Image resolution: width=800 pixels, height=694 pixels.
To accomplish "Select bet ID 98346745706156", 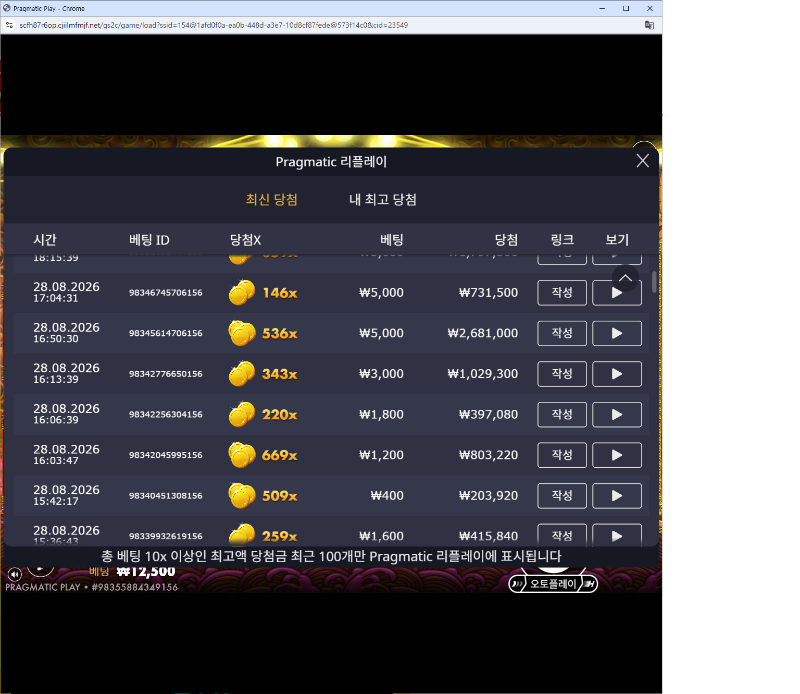I will (x=166, y=293).
